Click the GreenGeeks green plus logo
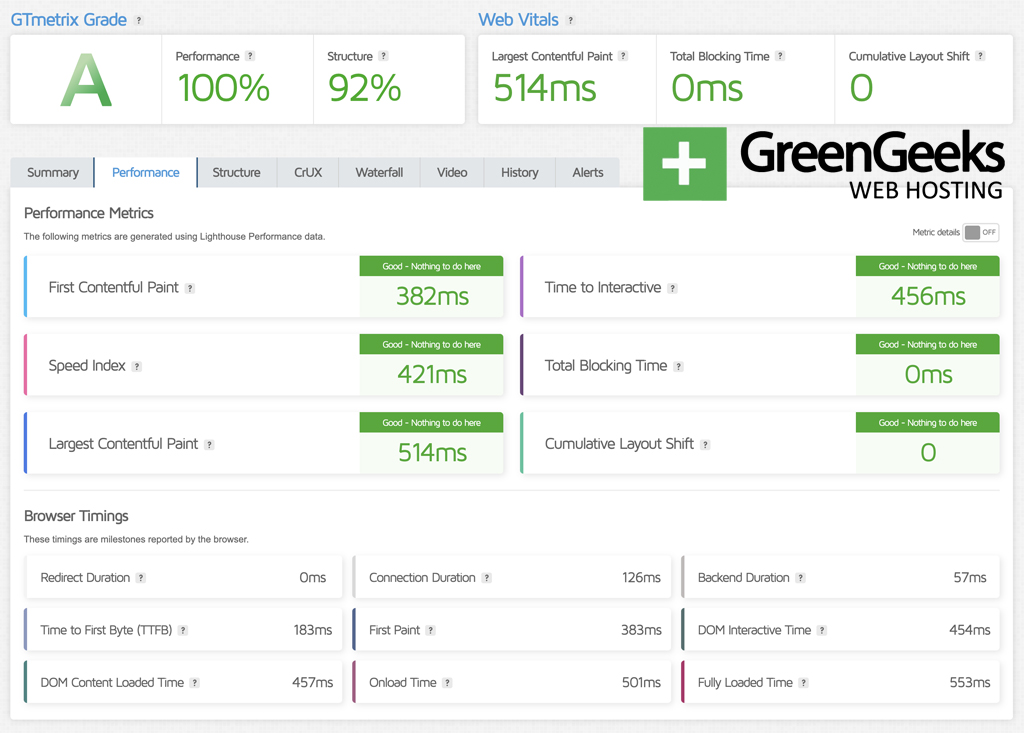This screenshot has width=1024, height=733. (x=684, y=164)
